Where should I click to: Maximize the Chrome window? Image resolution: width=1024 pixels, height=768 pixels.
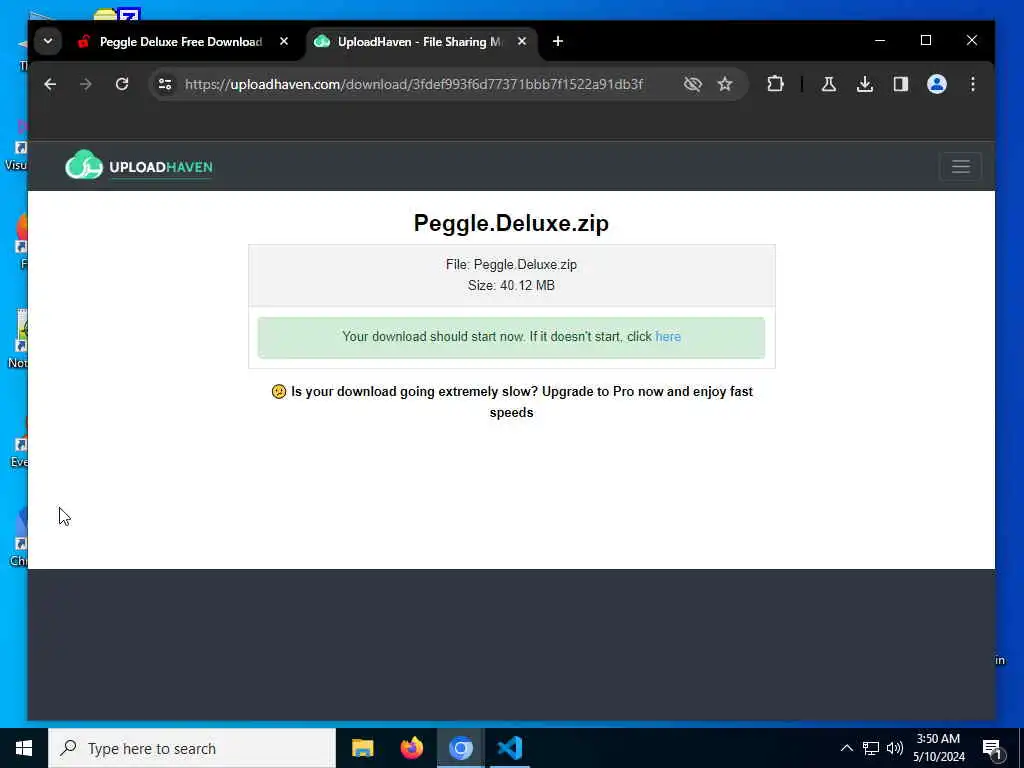[x=925, y=40]
